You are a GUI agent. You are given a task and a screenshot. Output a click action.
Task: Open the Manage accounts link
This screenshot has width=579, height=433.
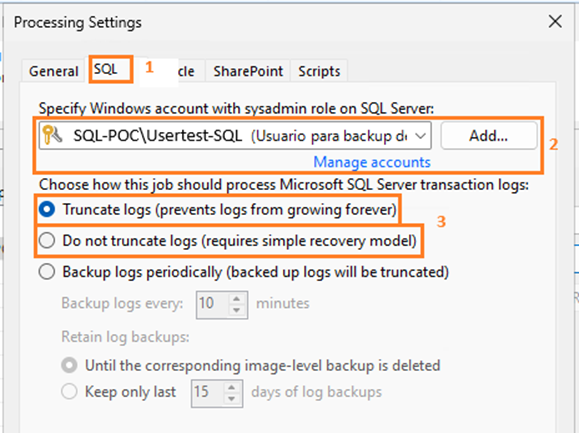[372, 162]
